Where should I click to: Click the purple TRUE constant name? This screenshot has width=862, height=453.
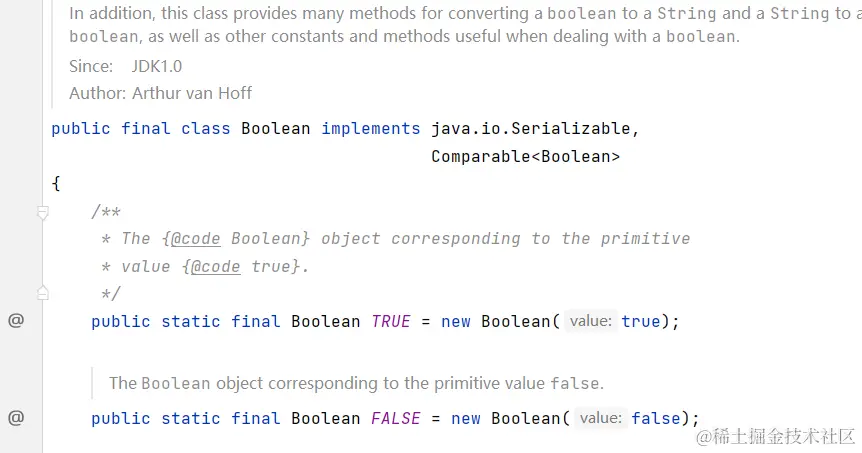click(x=391, y=321)
